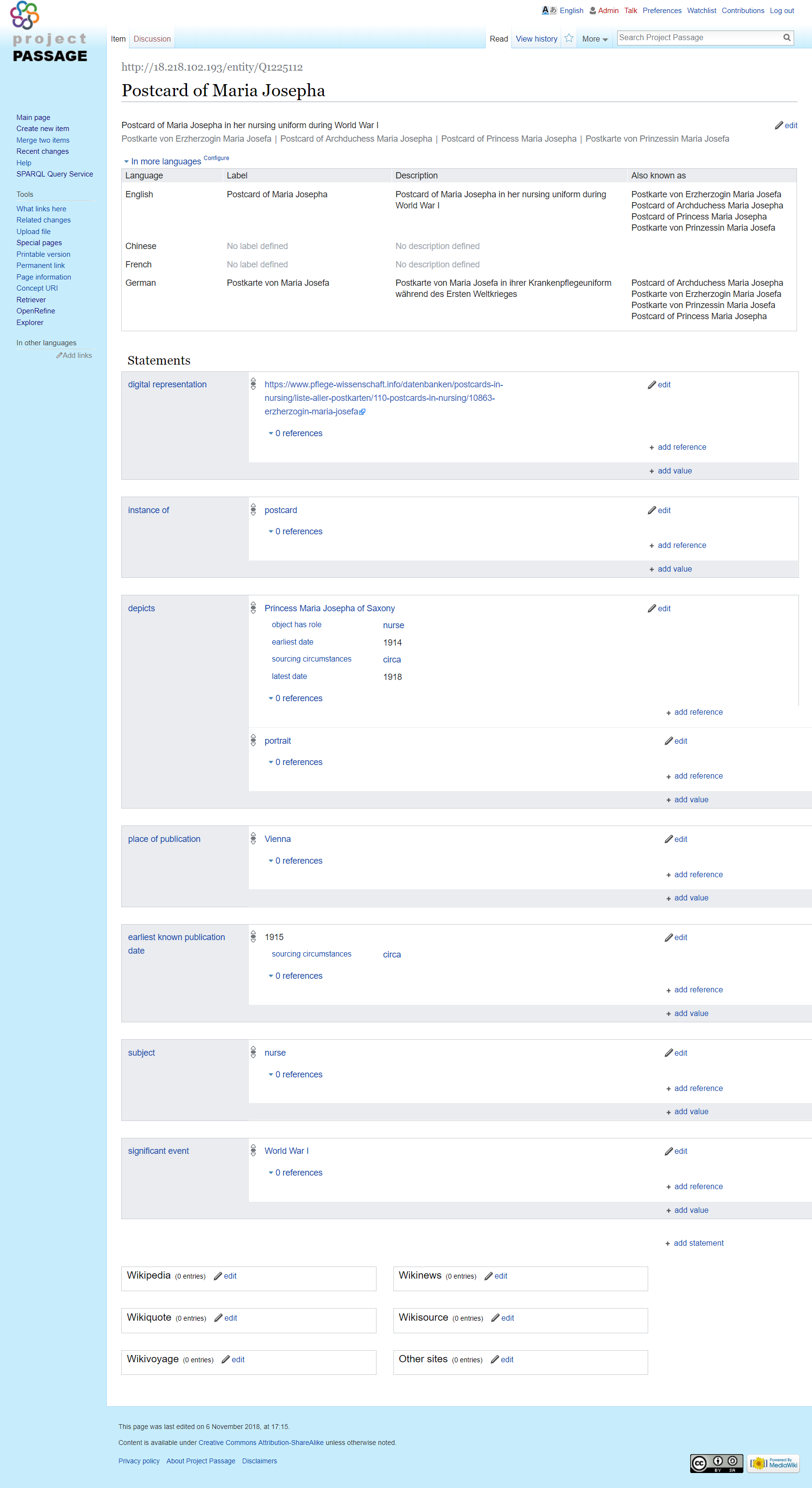Click add statement below the statements list

pyautogui.click(x=697, y=1243)
